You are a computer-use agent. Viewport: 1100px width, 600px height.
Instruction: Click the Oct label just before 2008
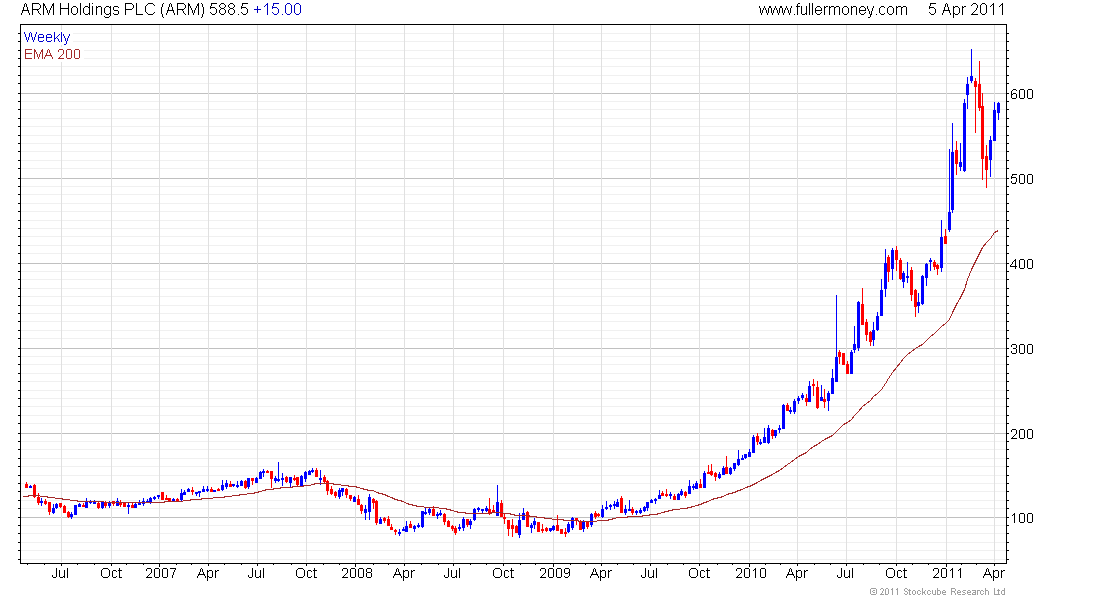(306, 573)
